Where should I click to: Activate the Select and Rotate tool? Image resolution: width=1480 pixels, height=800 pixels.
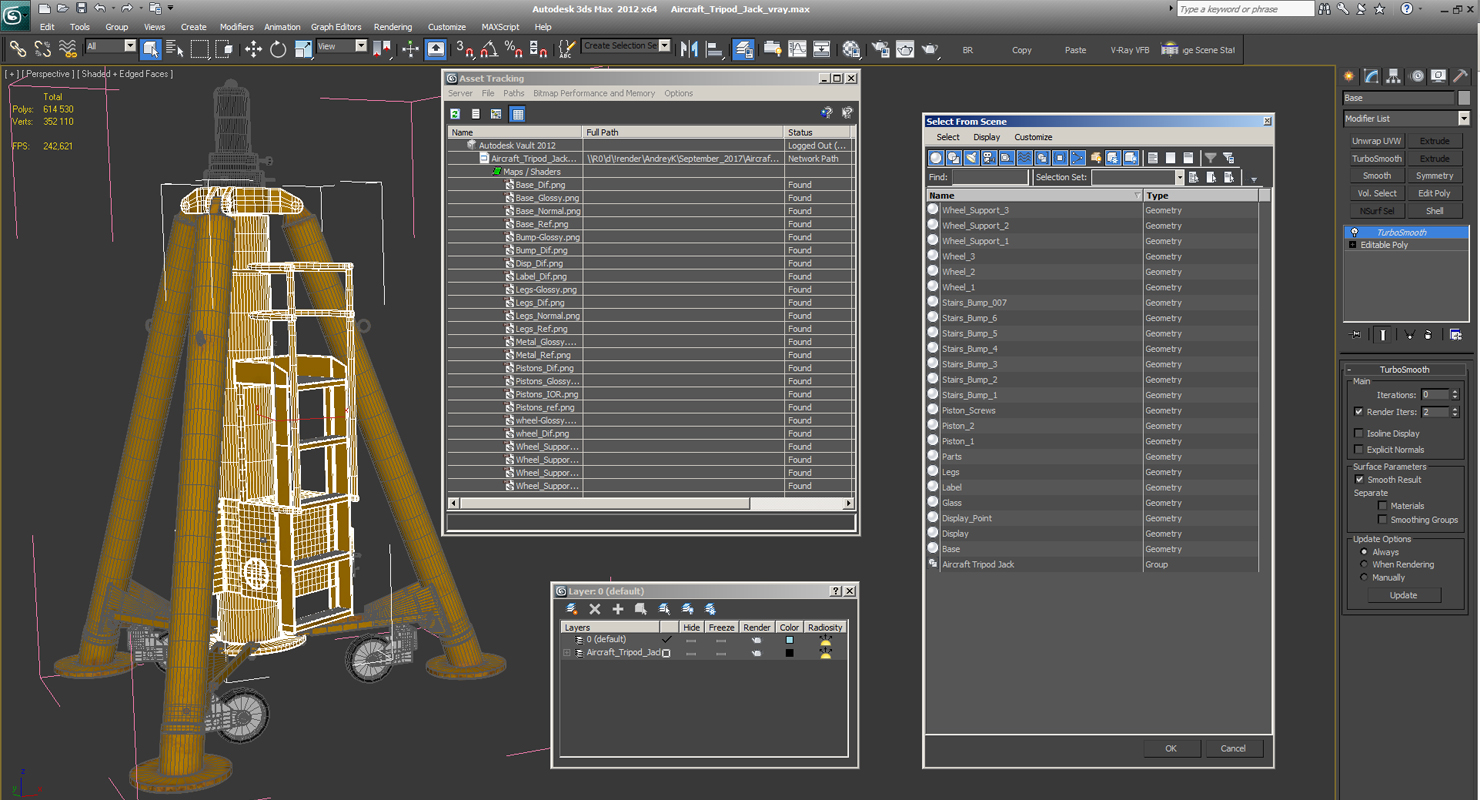click(278, 48)
